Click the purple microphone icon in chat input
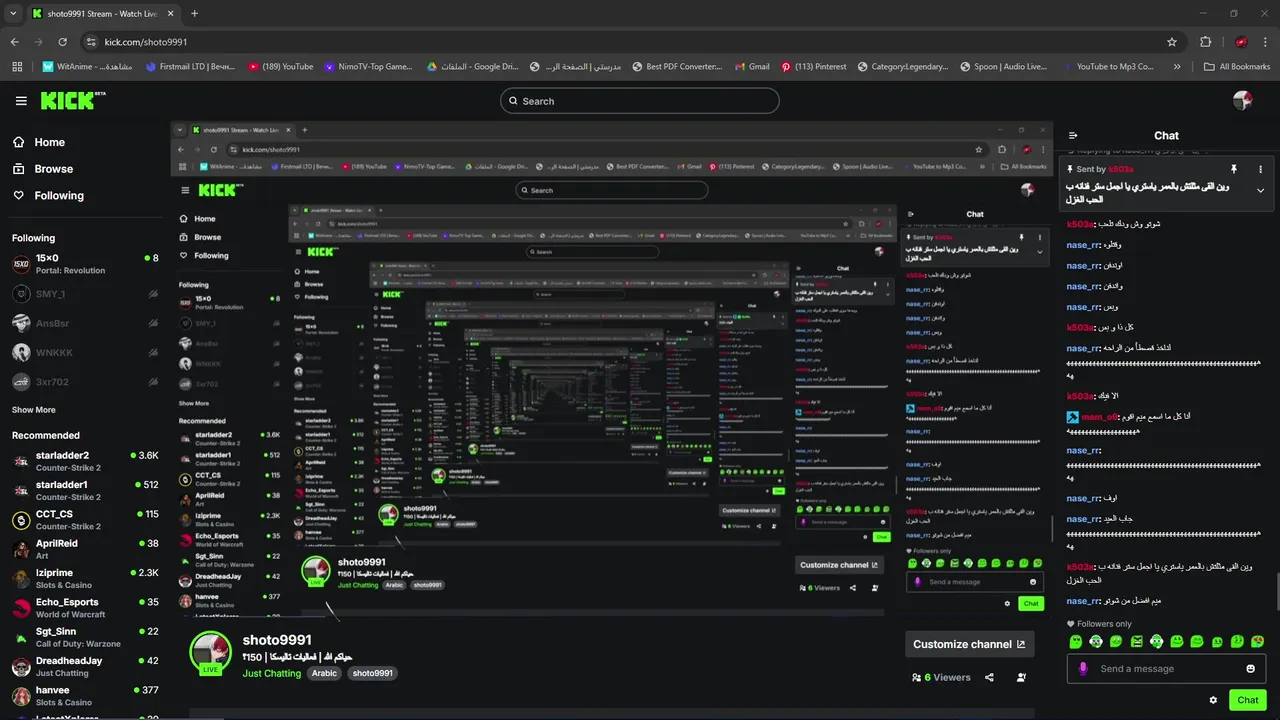 pyautogui.click(x=1083, y=669)
